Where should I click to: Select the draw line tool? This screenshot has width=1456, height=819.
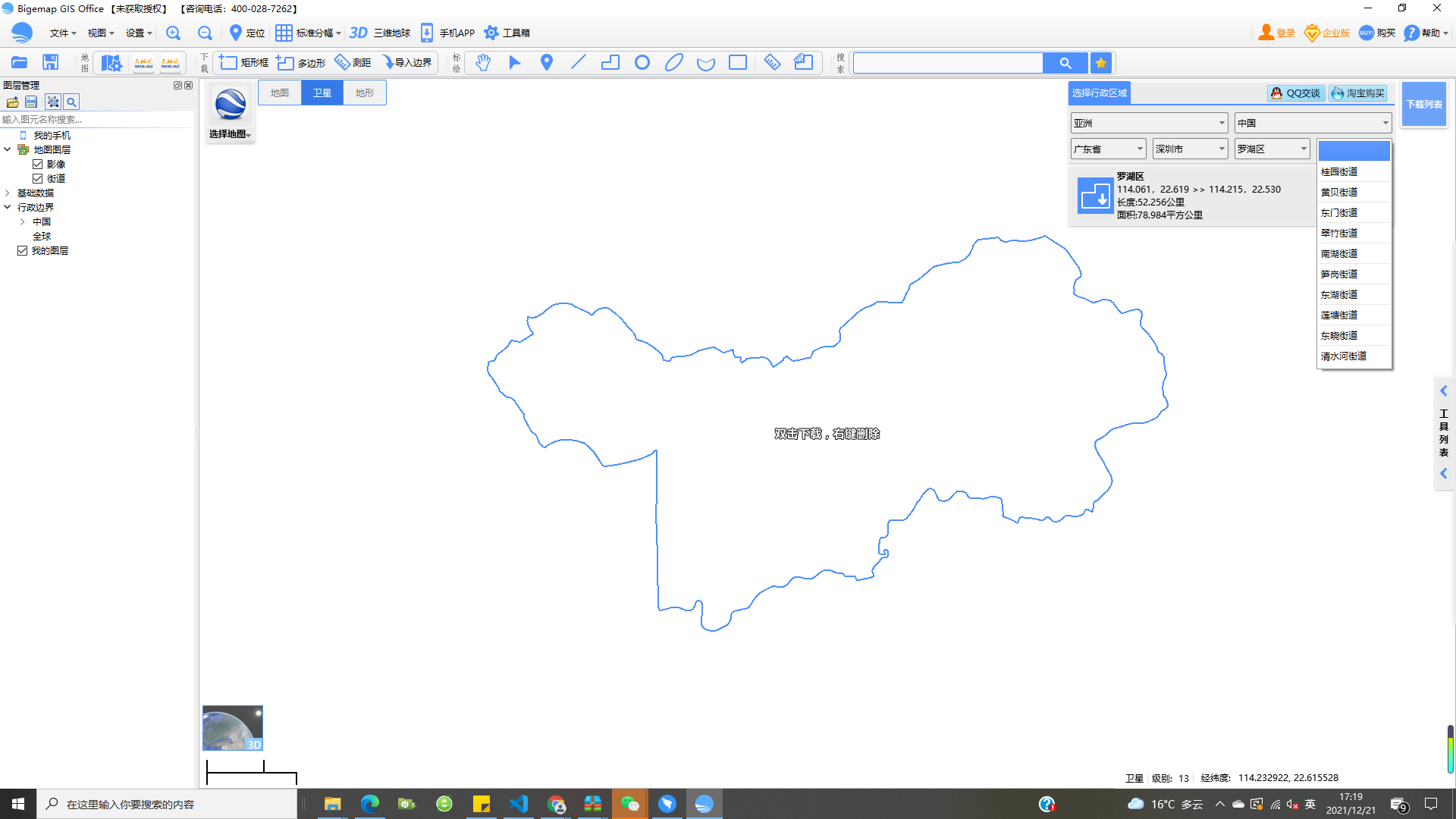pyautogui.click(x=578, y=63)
